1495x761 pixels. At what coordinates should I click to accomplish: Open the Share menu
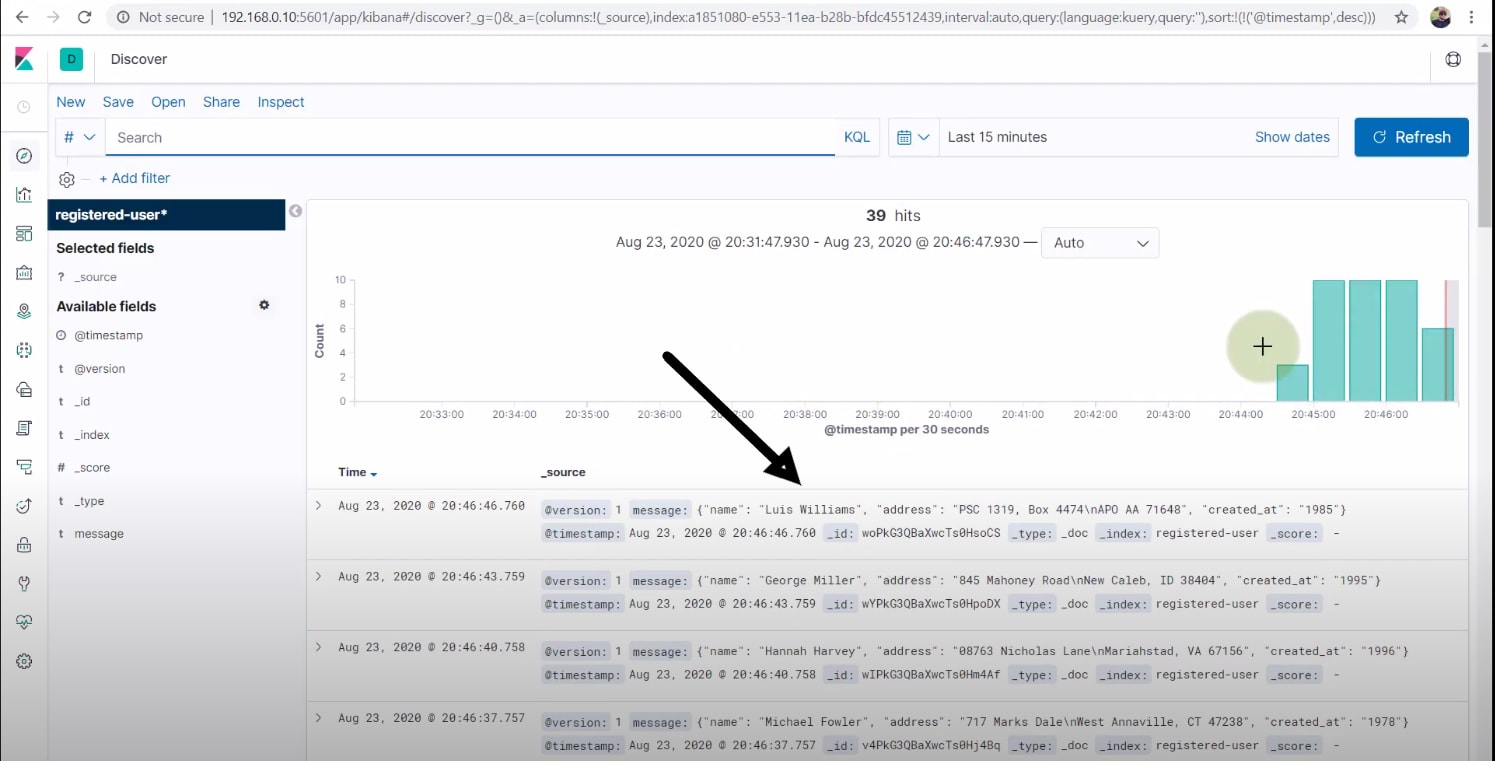tap(221, 102)
